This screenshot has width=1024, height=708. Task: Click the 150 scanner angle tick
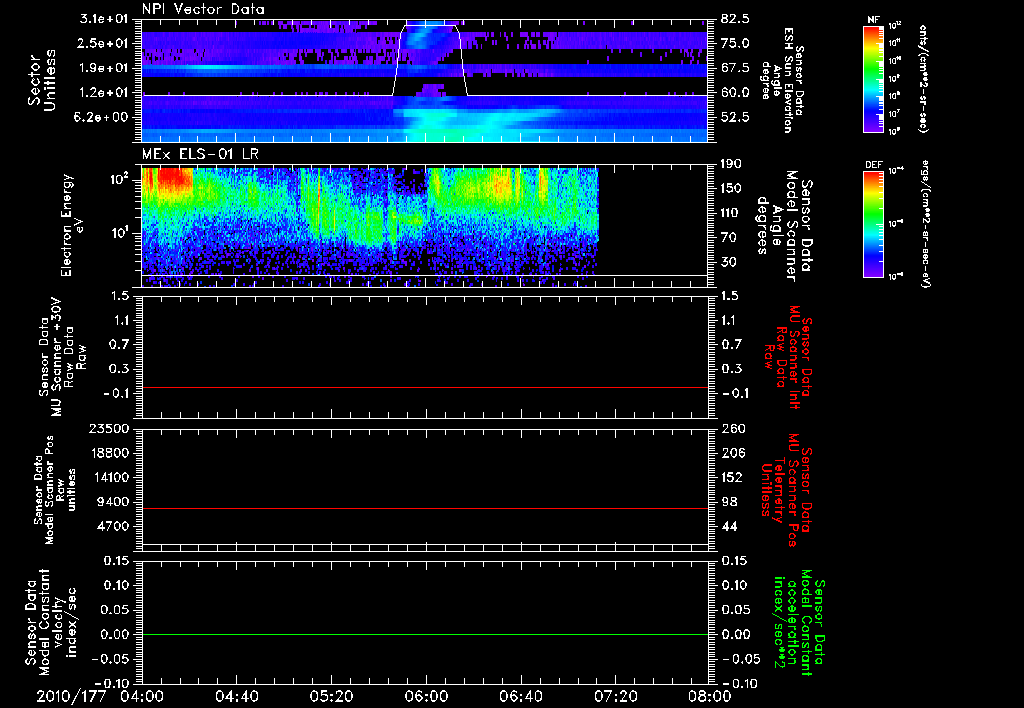[x=732, y=188]
